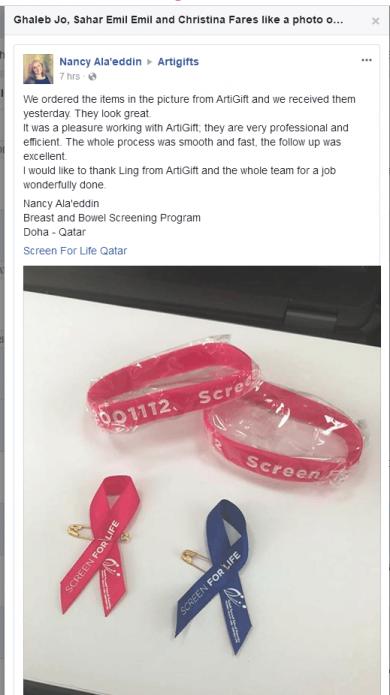Viewport: 390px width, 695px height.
Task: Click the wrapped wristband on the right
Action: (284, 432)
